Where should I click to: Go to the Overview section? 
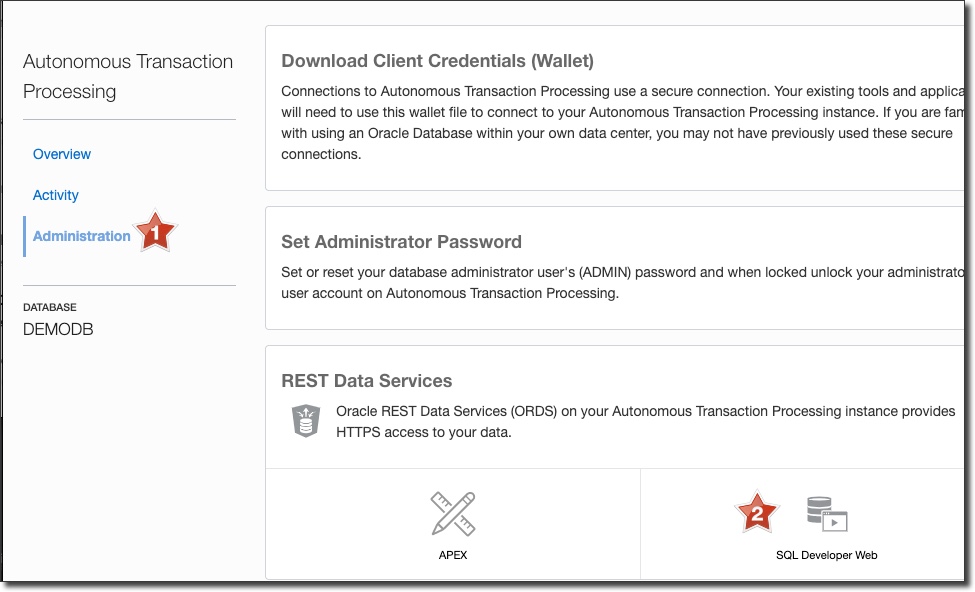62,154
